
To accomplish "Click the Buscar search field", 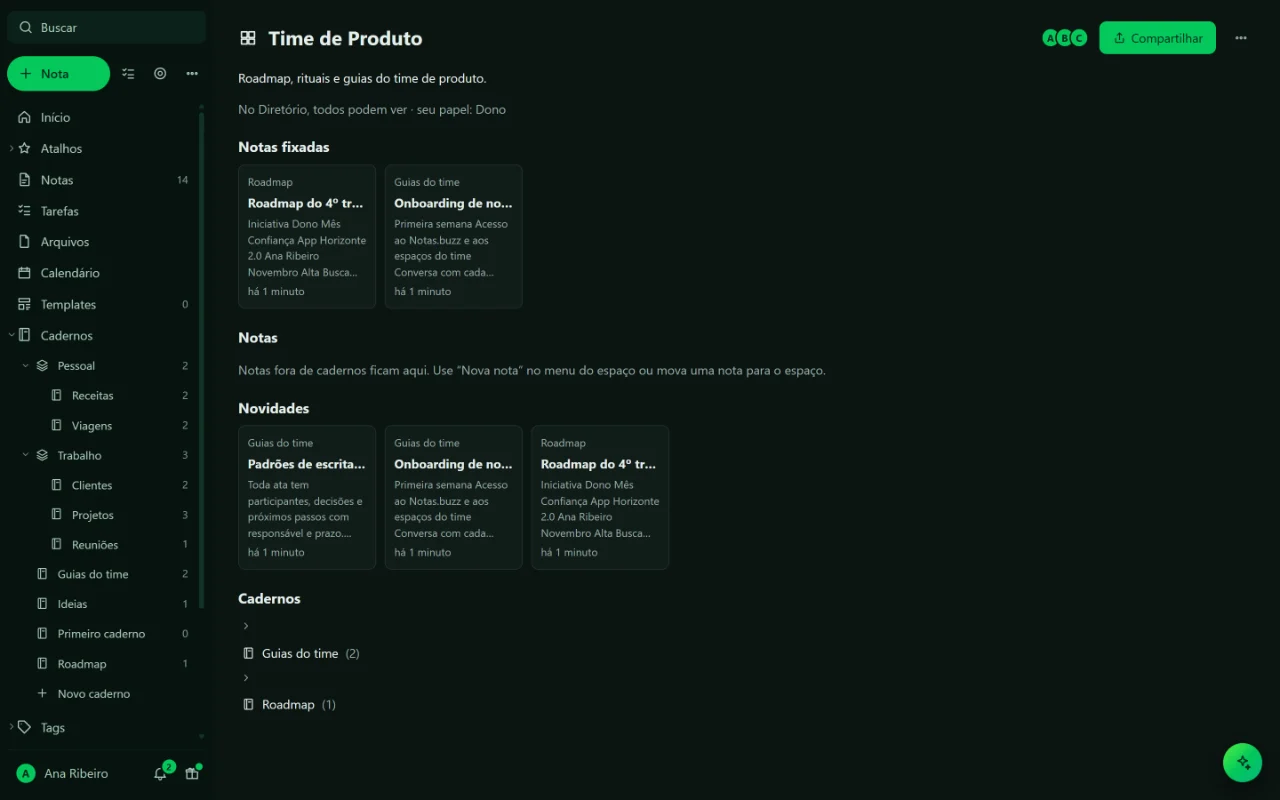I will (106, 28).
